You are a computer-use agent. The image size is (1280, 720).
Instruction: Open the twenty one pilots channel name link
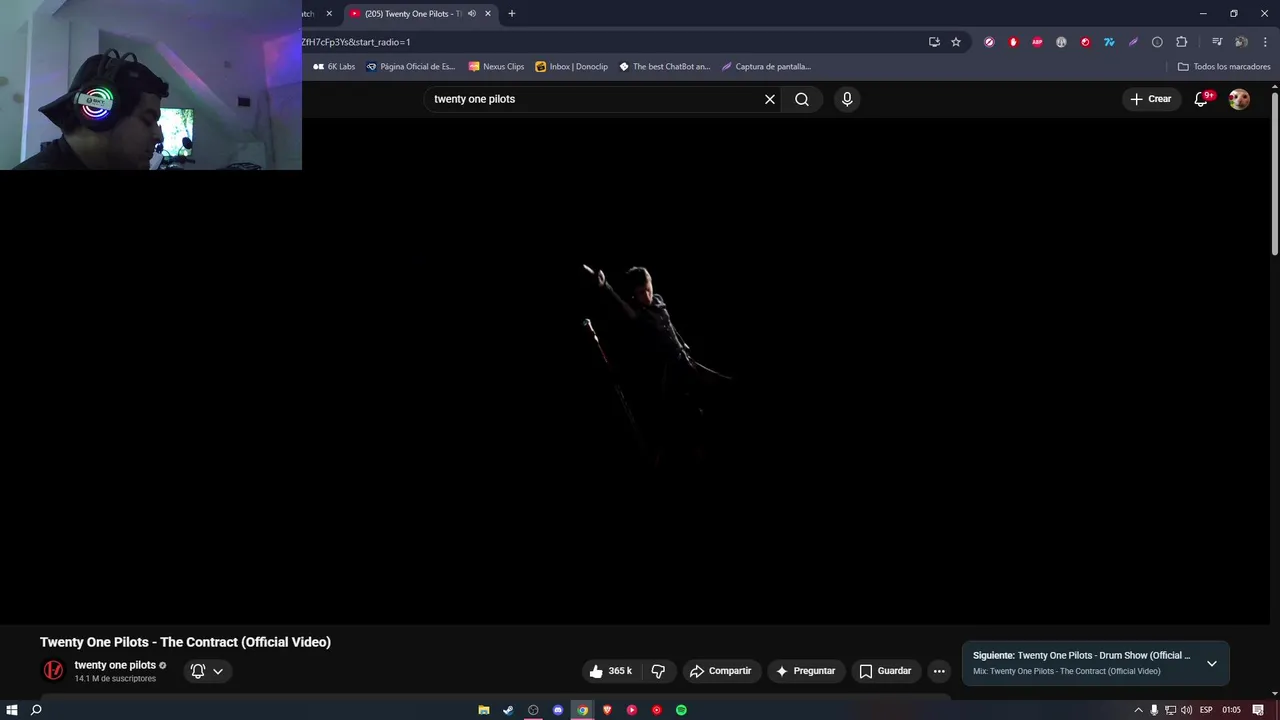[115, 665]
